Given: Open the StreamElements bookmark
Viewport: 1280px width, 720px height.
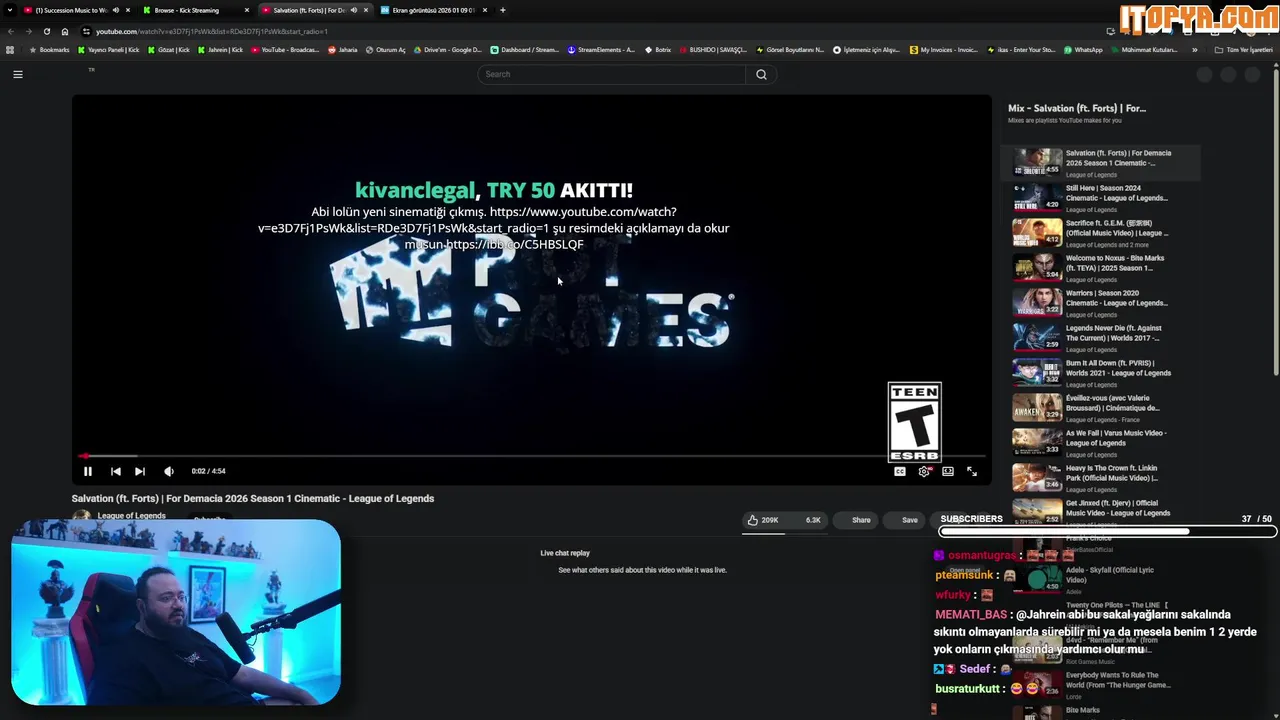Looking at the screenshot, I should tap(601, 49).
